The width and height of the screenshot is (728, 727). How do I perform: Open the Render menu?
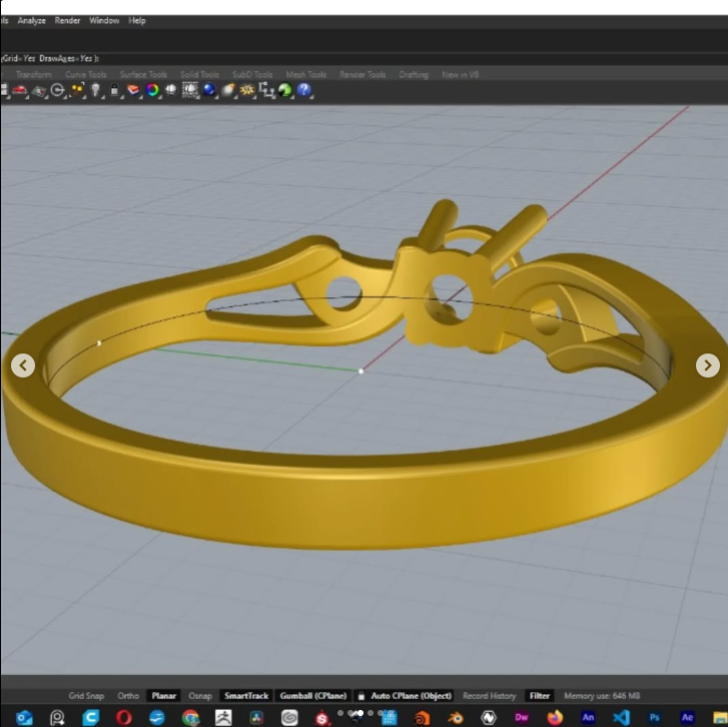click(68, 20)
